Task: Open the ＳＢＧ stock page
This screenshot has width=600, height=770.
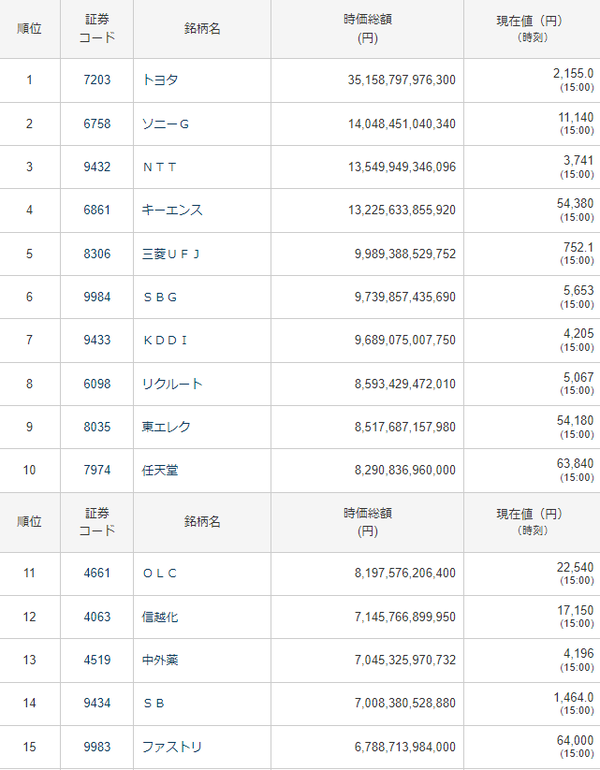Action: [165, 297]
